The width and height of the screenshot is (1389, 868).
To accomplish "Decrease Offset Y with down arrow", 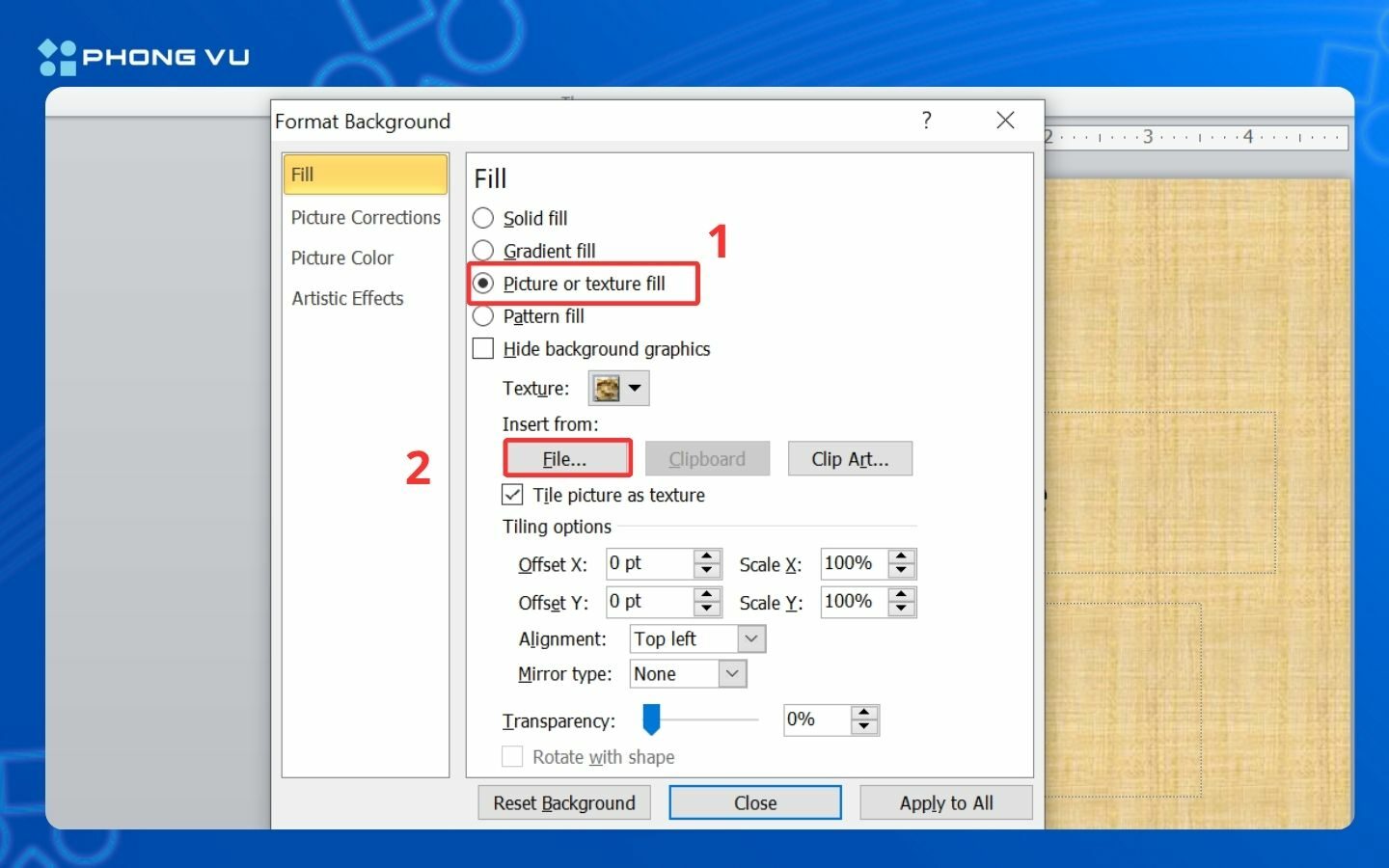I will [x=707, y=609].
